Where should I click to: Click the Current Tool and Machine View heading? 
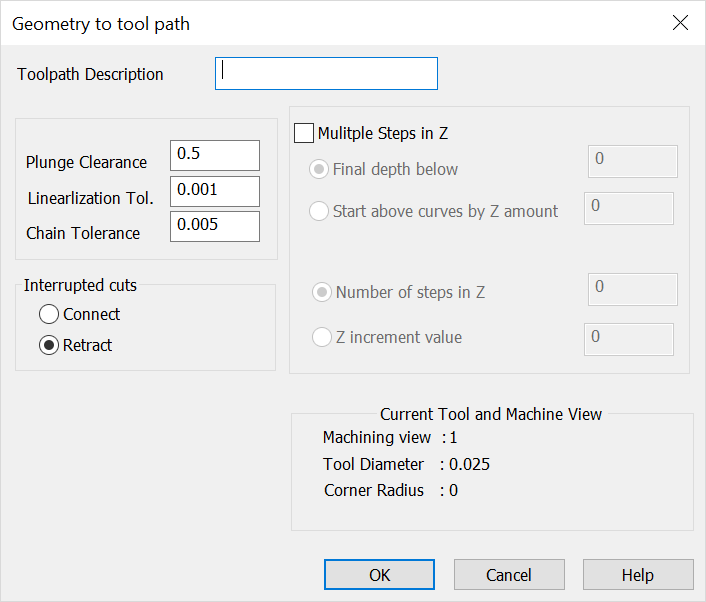pyautogui.click(x=491, y=414)
